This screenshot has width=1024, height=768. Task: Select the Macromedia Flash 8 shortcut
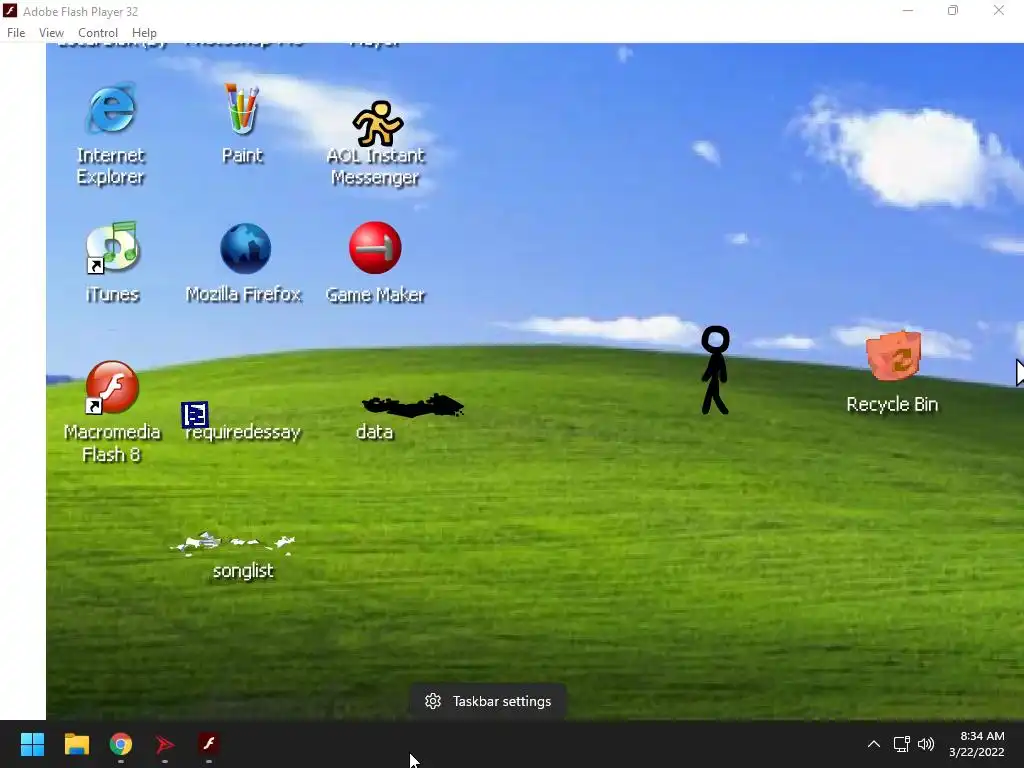click(x=112, y=387)
